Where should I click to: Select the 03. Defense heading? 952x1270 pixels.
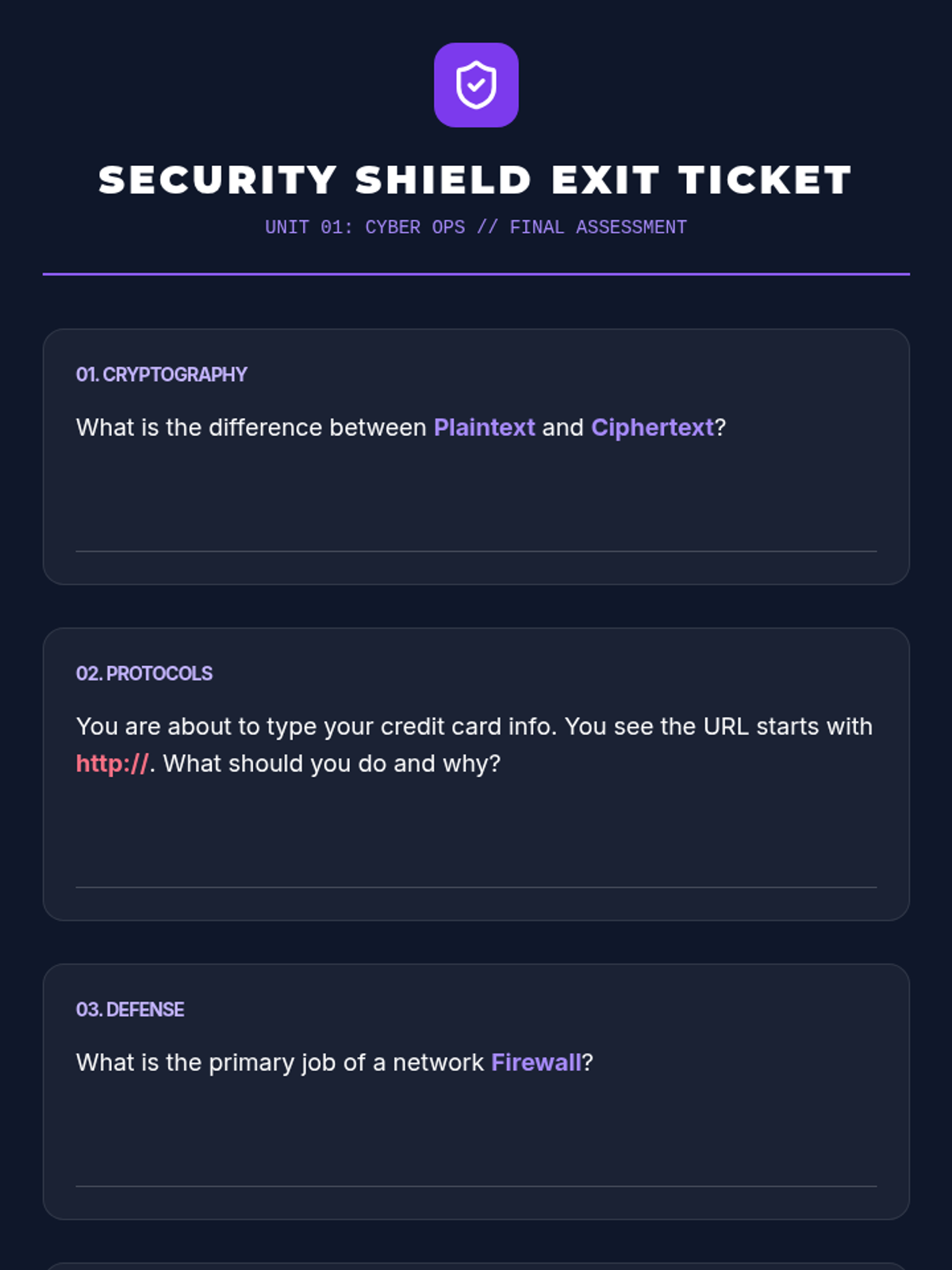(x=130, y=1010)
